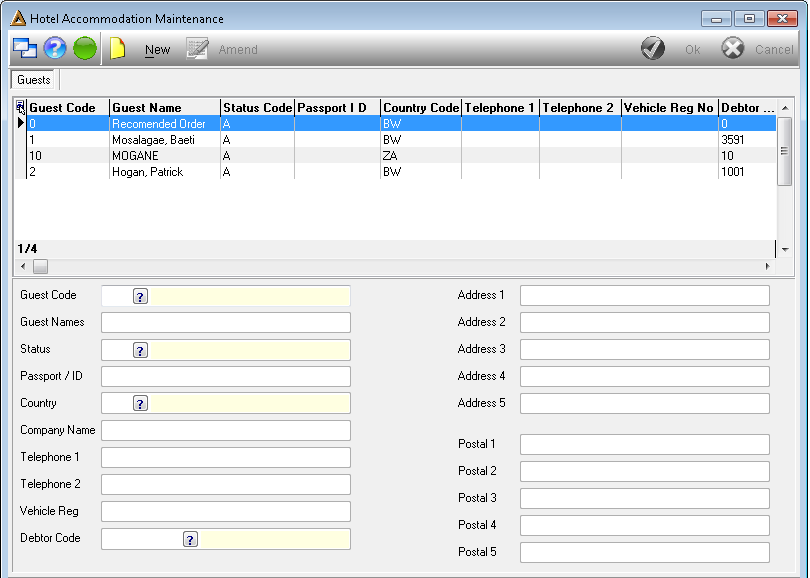This screenshot has width=810, height=578.
Task: Click the grid horizontal scrollbar thumb
Action: click(x=40, y=267)
